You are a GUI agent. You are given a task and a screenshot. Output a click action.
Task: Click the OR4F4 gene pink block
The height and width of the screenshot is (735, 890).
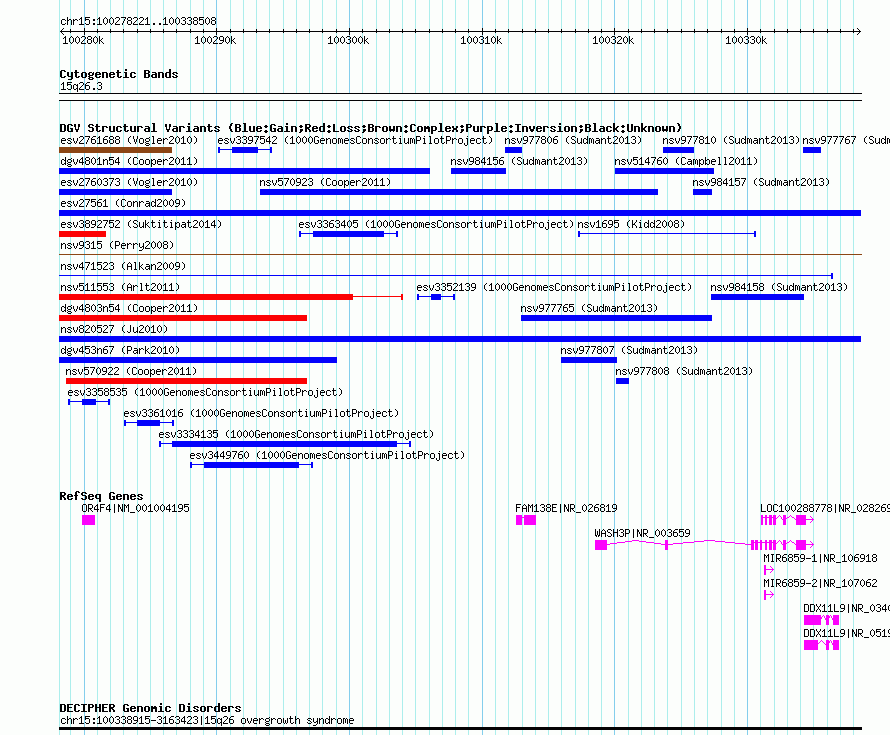(x=89, y=520)
